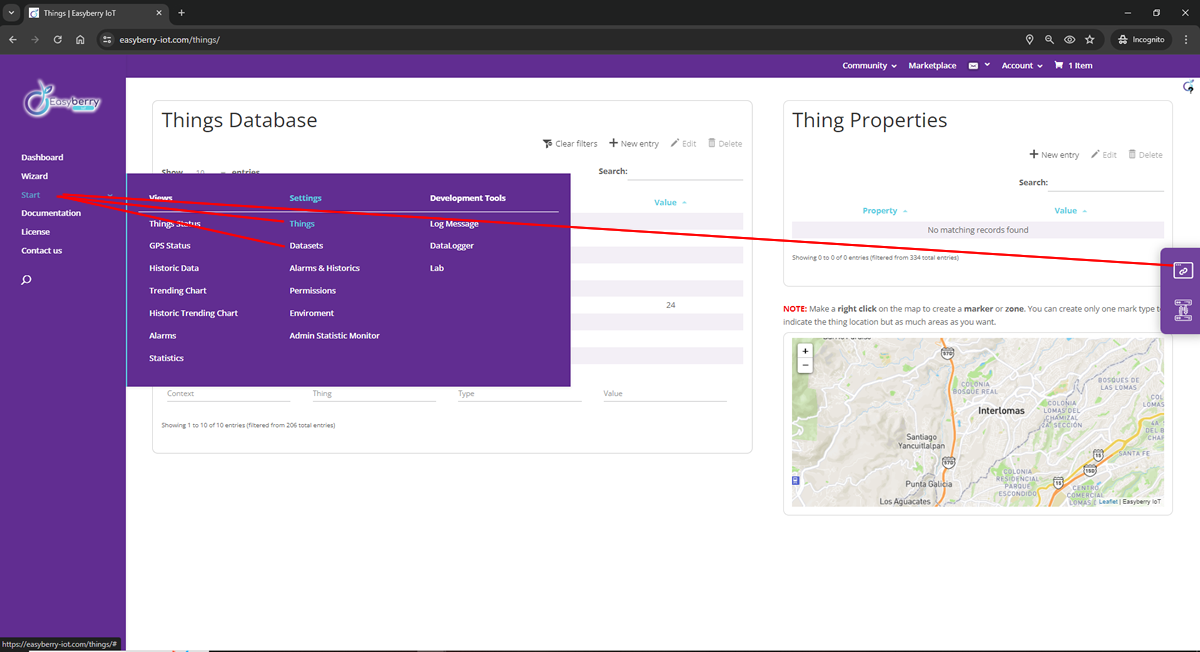This screenshot has height=652, width=1200.
Task: Open DataLogger under Development Tools
Action: pyautogui.click(x=452, y=246)
